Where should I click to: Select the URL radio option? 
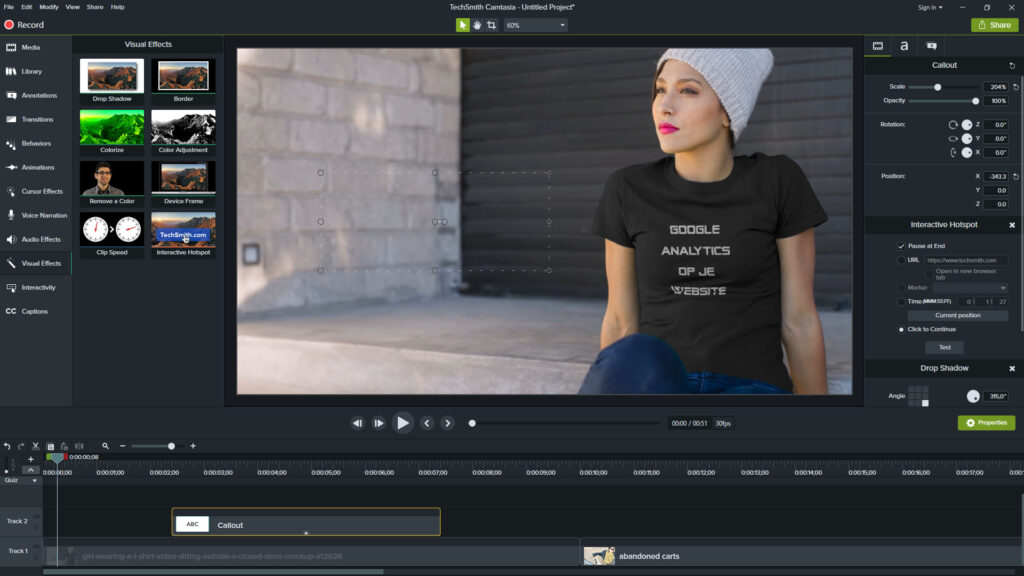pos(901,260)
